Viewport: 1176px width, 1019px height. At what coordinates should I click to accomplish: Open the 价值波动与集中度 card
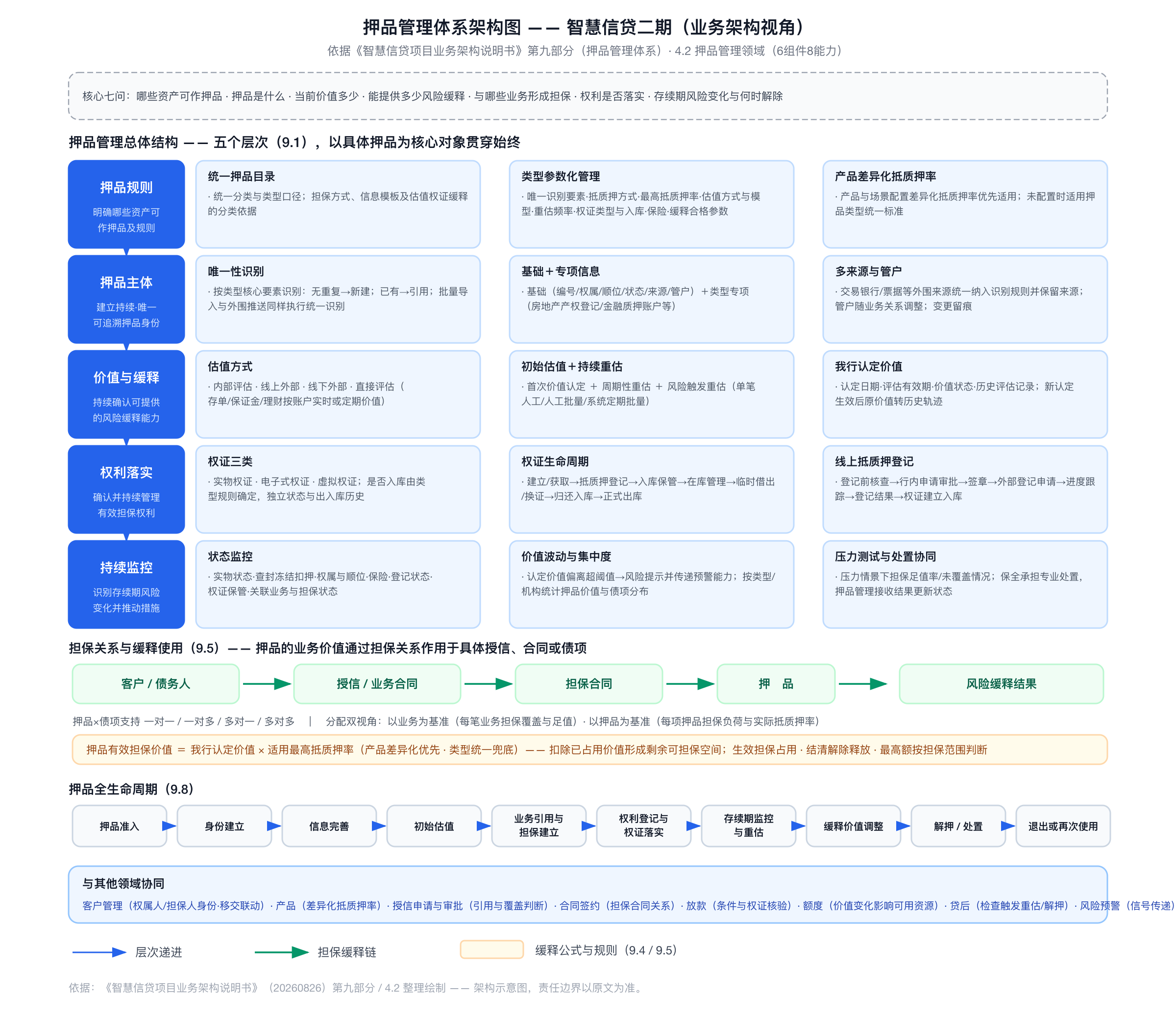651,584
